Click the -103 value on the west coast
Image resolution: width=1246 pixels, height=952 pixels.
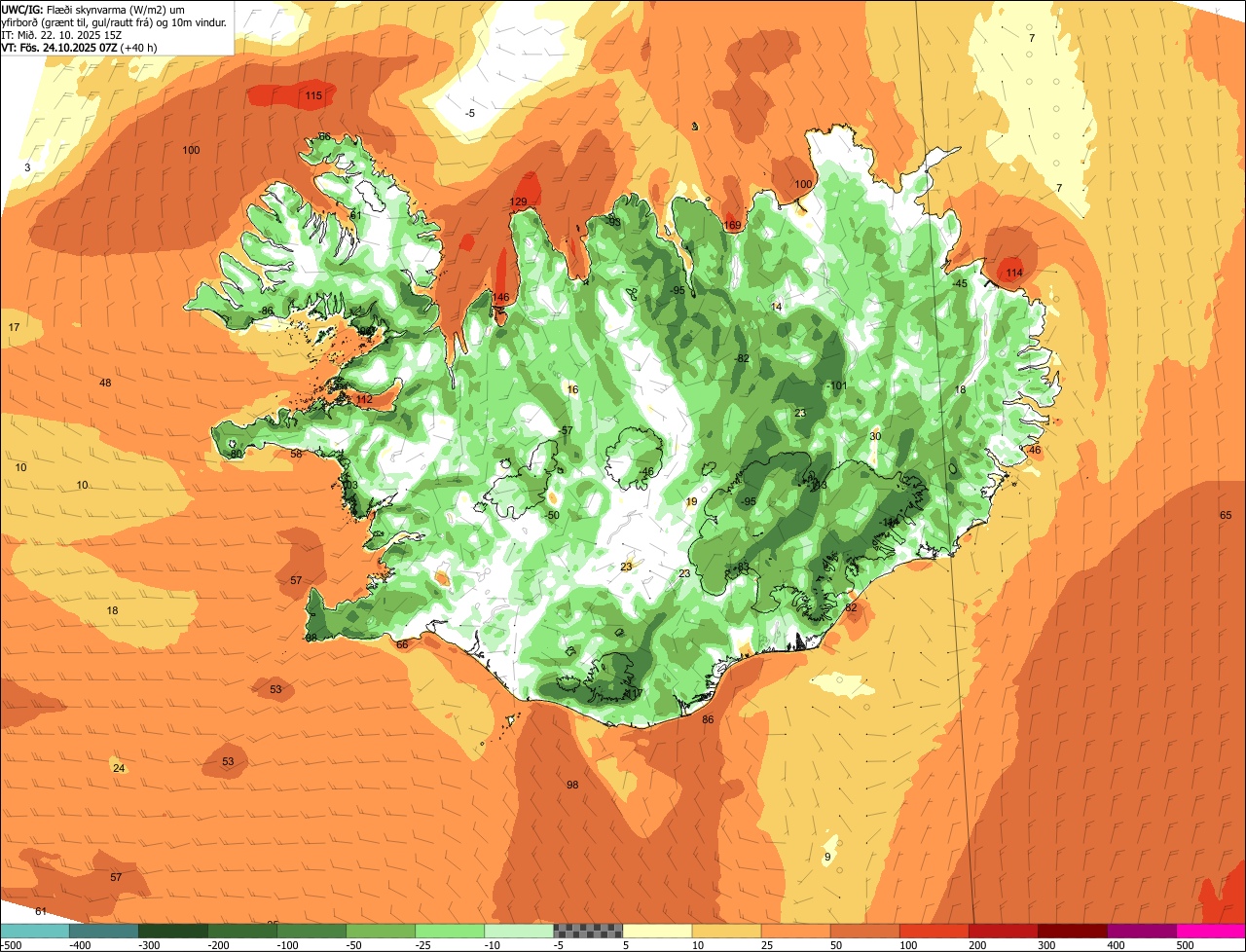348,485
